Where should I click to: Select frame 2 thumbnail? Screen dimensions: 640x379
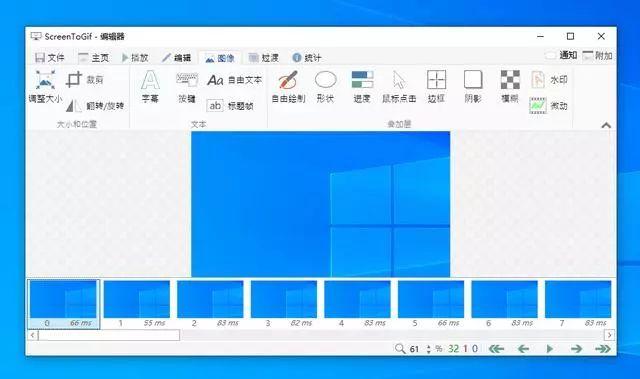click(x=210, y=304)
